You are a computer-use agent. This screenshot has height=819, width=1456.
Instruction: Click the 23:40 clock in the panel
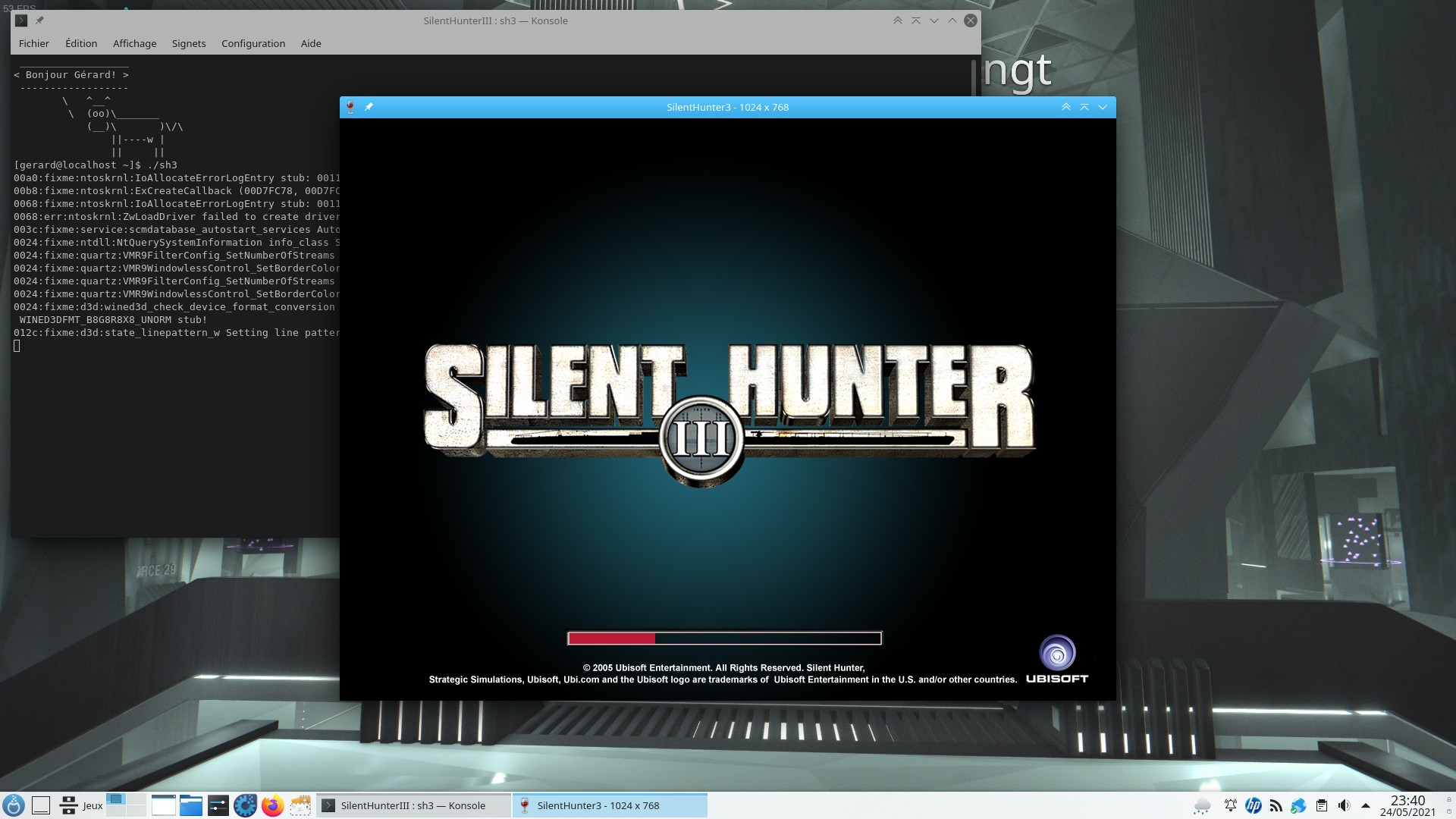click(x=1407, y=800)
